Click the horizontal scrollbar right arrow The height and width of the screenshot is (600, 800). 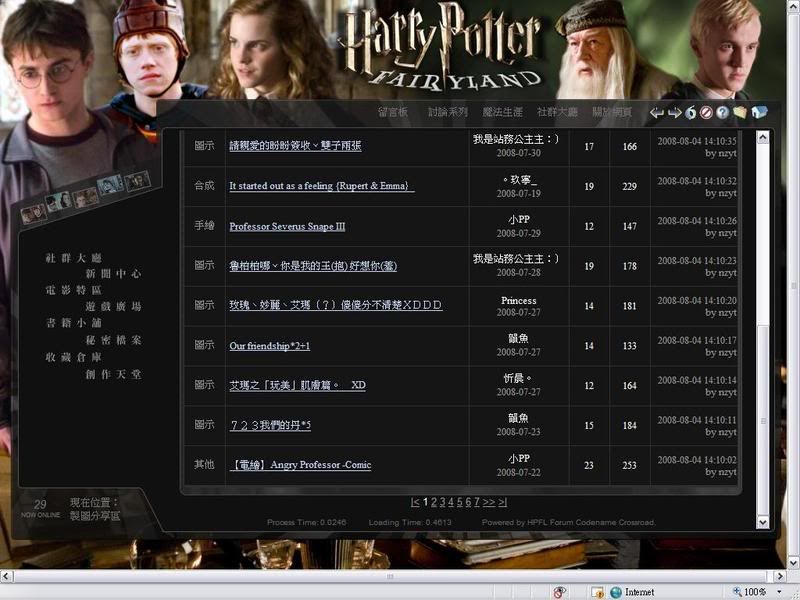point(780,577)
